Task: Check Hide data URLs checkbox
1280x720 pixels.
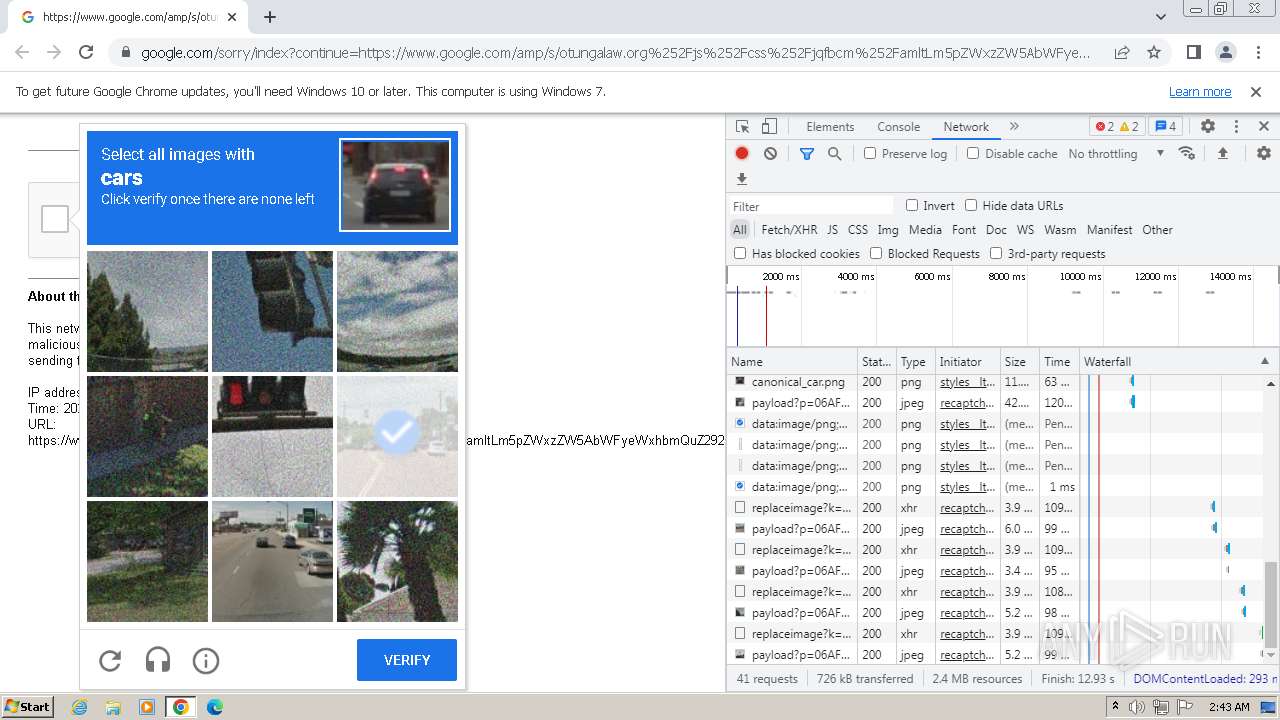Action: [971, 205]
